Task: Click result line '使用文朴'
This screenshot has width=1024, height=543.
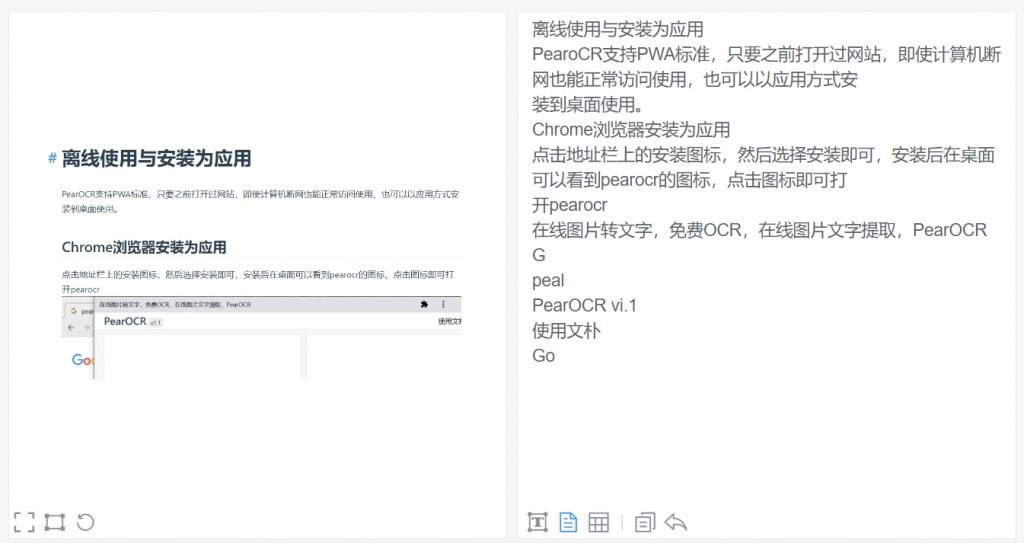Action: (566, 331)
